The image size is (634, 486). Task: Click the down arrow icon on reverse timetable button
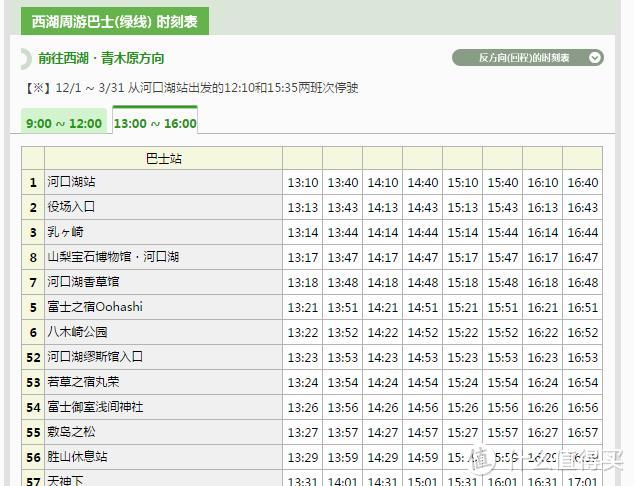[594, 58]
